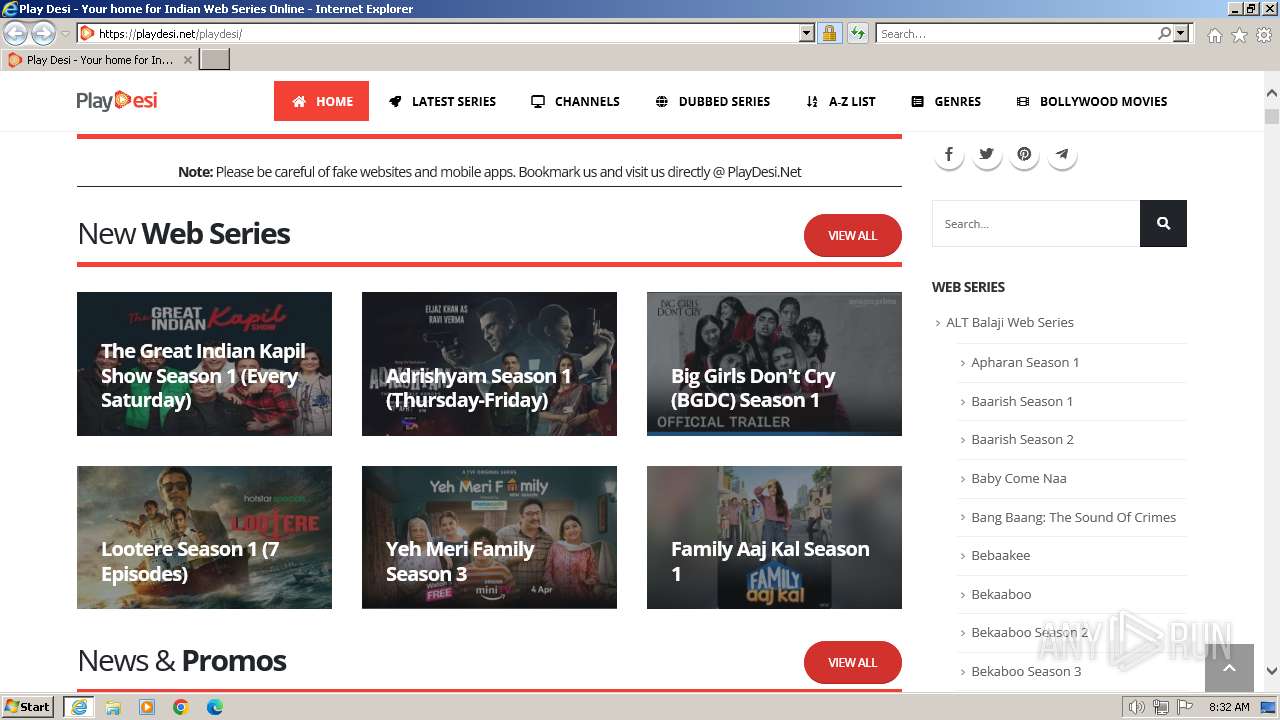
Task: Open Apharan Season 1 link
Action: (x=1025, y=362)
